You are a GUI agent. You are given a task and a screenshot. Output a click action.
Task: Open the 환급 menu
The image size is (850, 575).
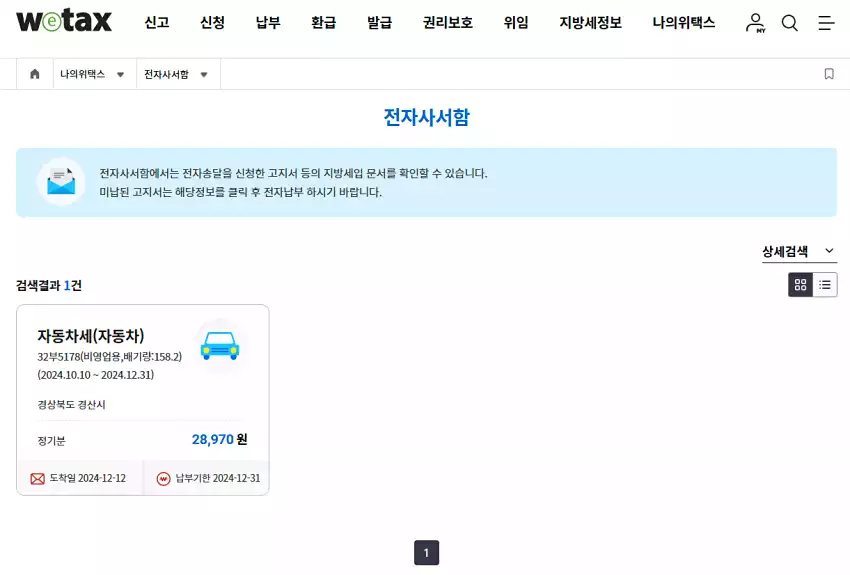[x=324, y=22]
